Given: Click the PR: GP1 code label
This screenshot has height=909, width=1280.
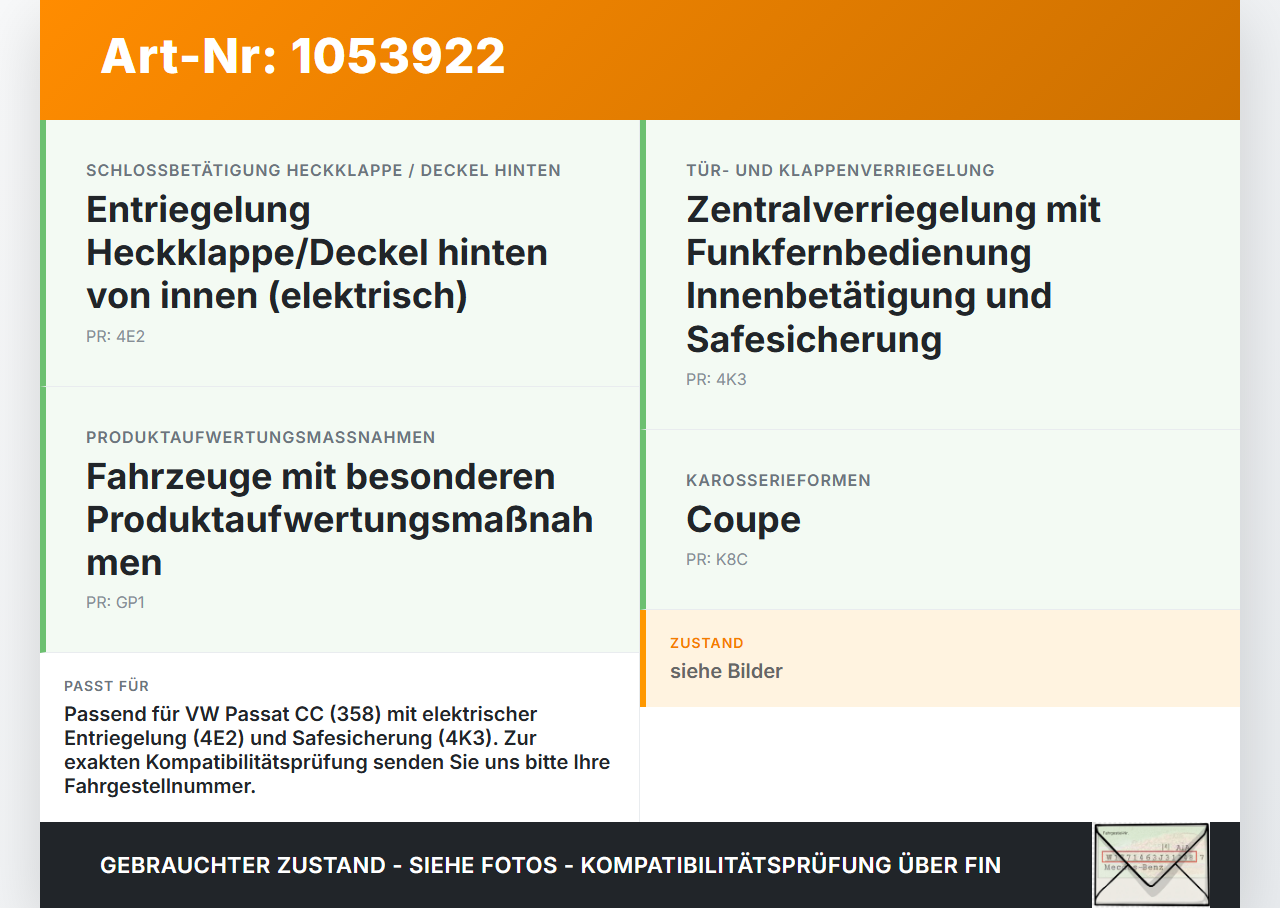Looking at the screenshot, I should pos(115,603).
